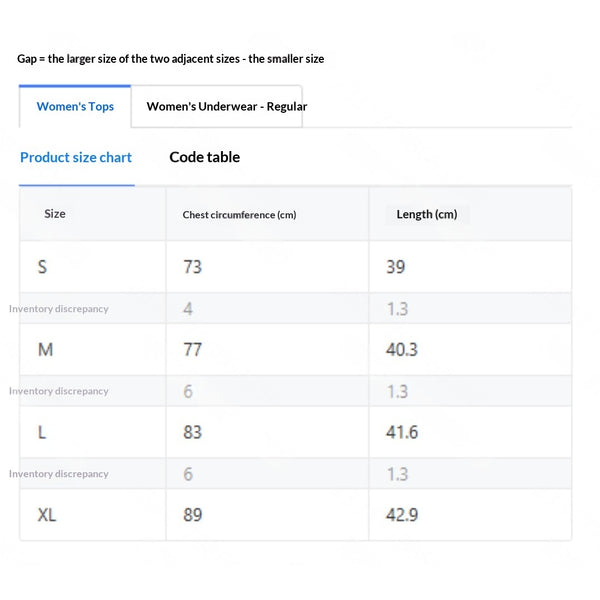Click the first Inventory discrepancy label
Screen dimensions: 600x600
59,309
